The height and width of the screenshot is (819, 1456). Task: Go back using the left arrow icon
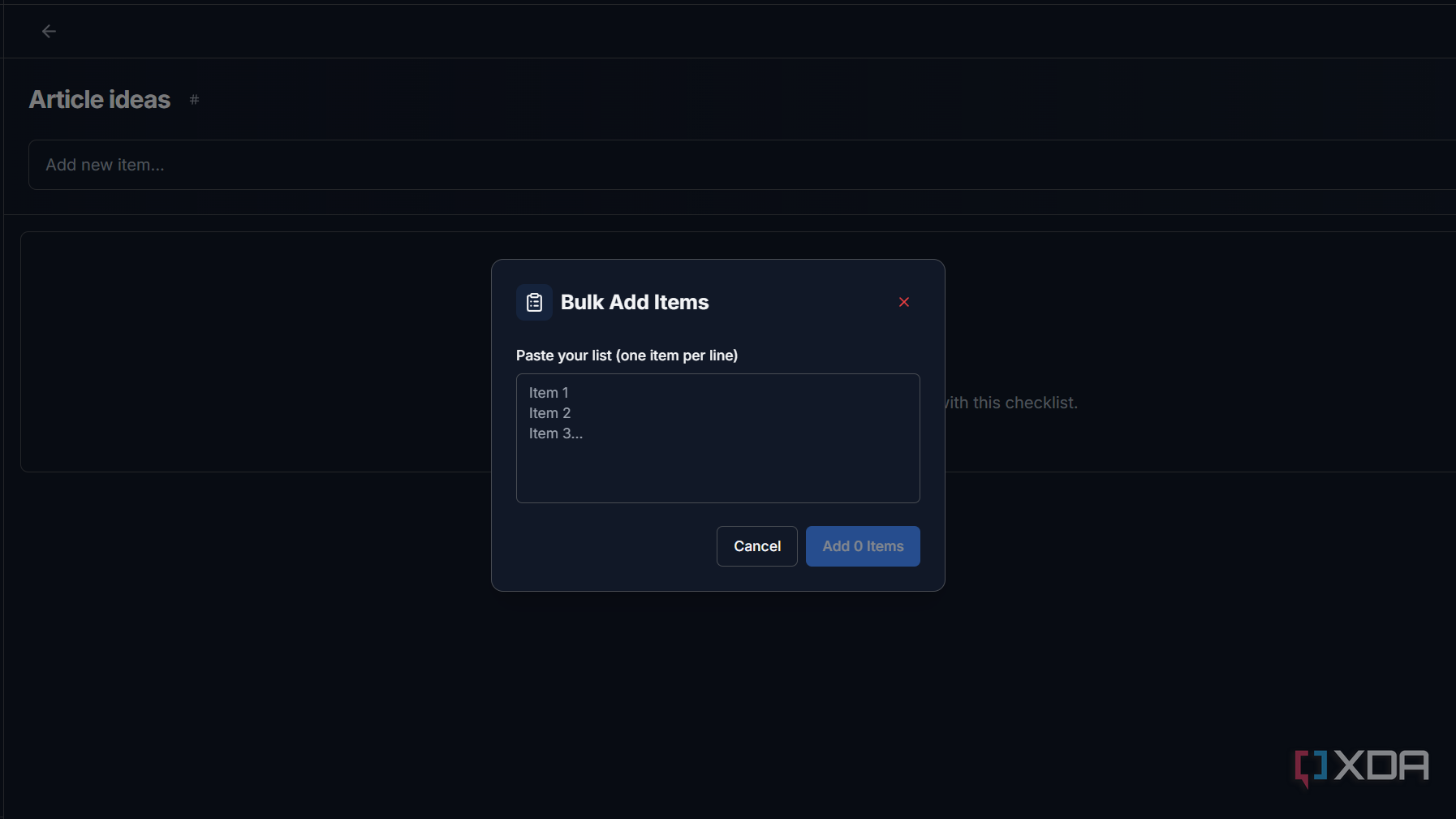49,31
